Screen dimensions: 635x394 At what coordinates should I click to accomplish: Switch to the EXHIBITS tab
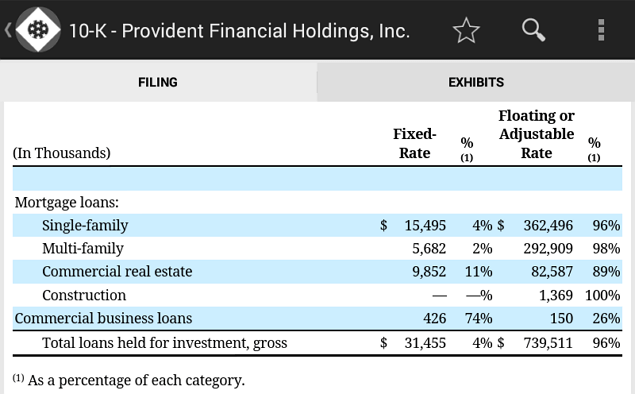pyautogui.click(x=476, y=82)
